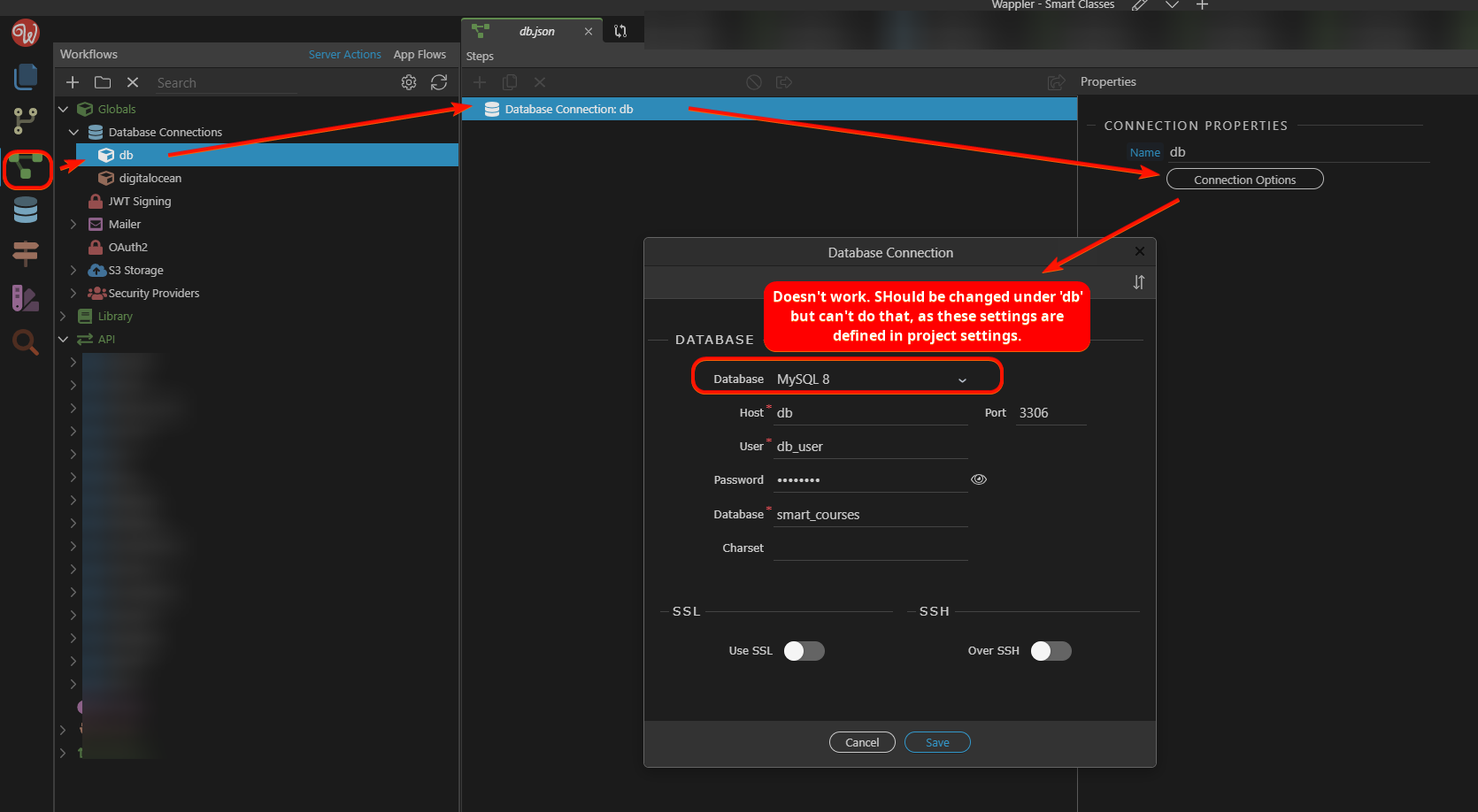Click Save in Database Connection dialog
The image size is (1478, 812).
(x=937, y=742)
